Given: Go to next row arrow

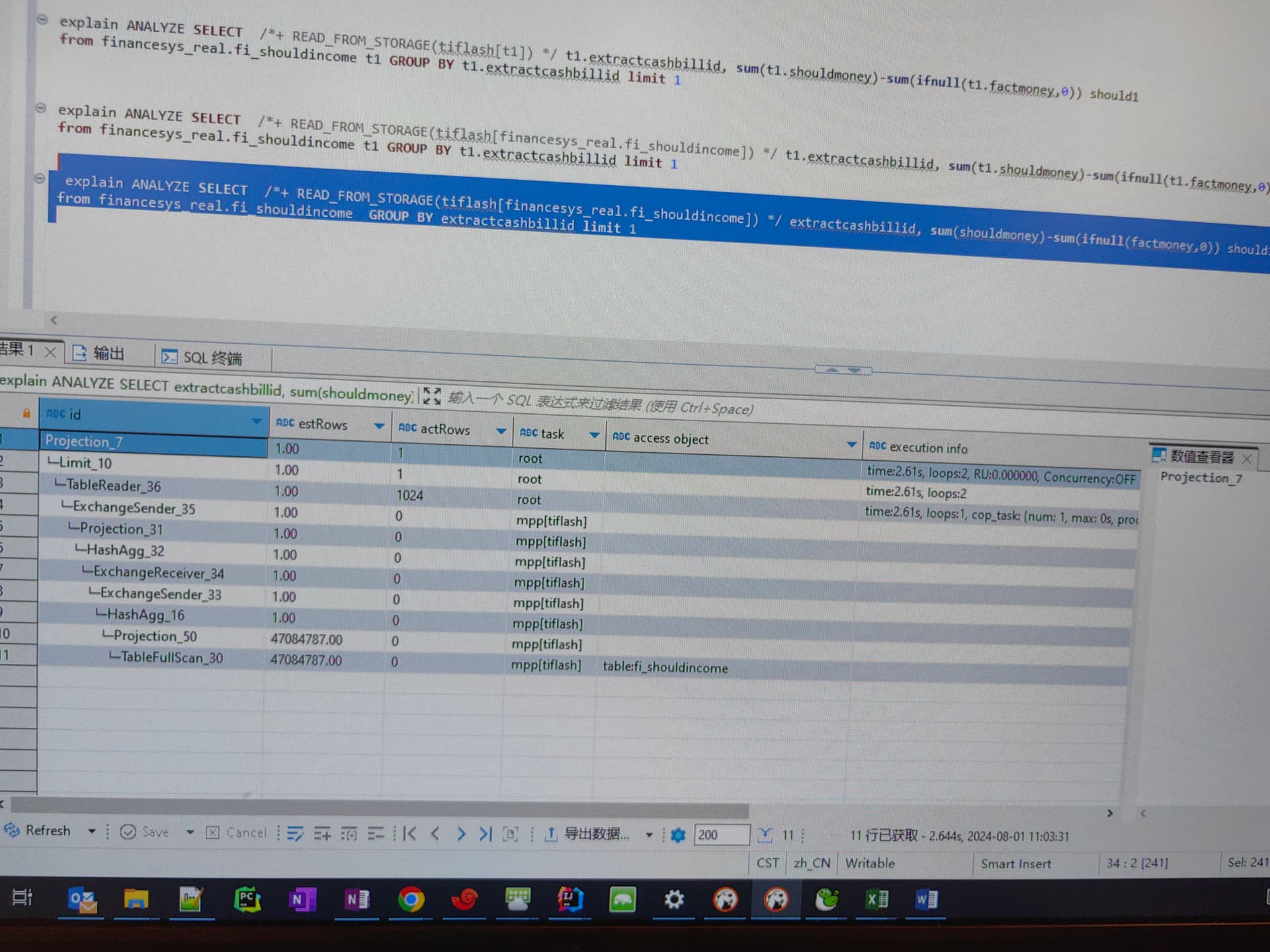Looking at the screenshot, I should pyautogui.click(x=461, y=834).
